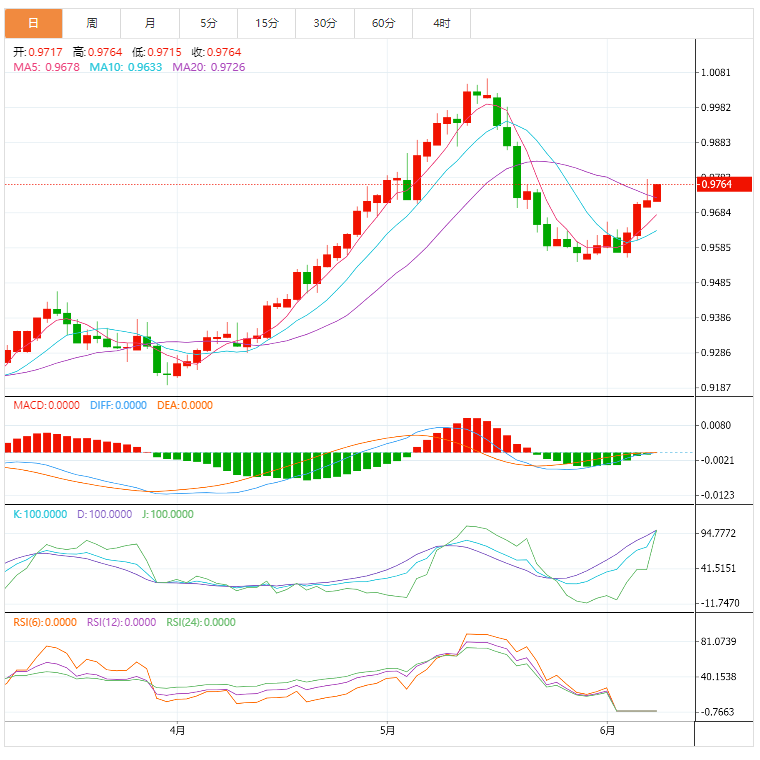
Task: Click the 0.9883 price axis label
Action: click(x=716, y=142)
